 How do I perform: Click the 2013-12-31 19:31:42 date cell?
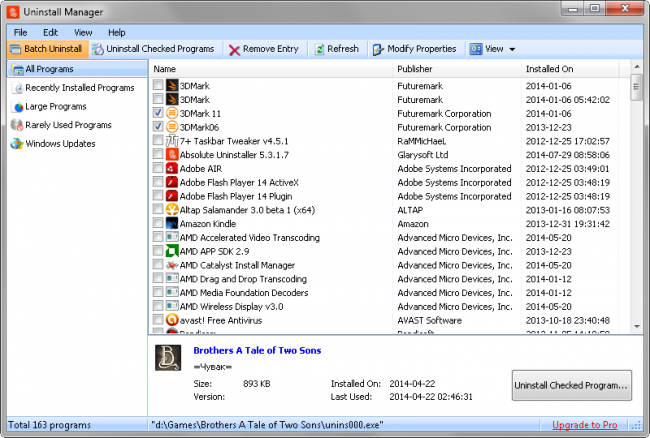pyautogui.click(x=568, y=224)
